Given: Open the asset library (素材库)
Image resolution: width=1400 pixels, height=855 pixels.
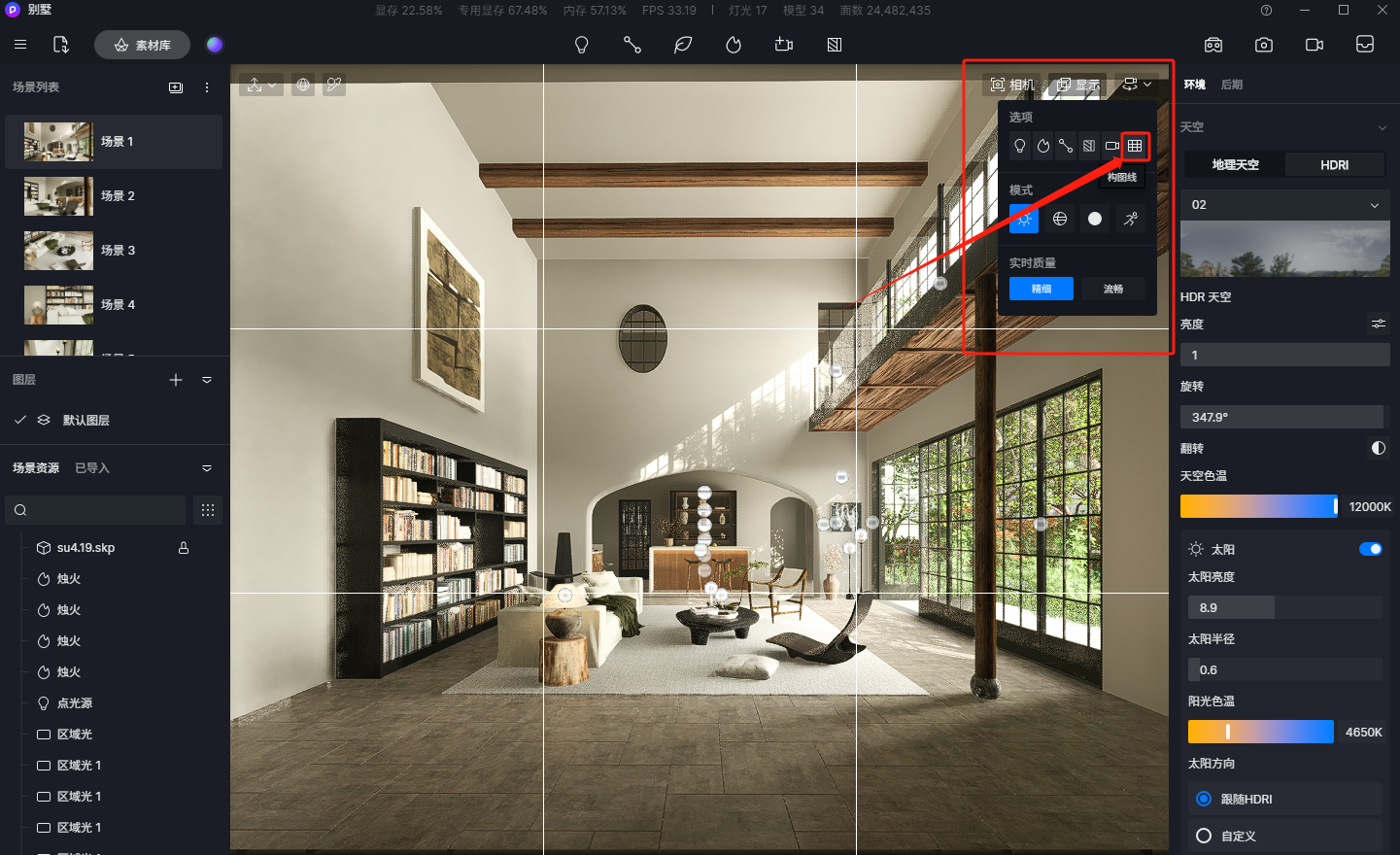Looking at the screenshot, I should pyautogui.click(x=143, y=45).
